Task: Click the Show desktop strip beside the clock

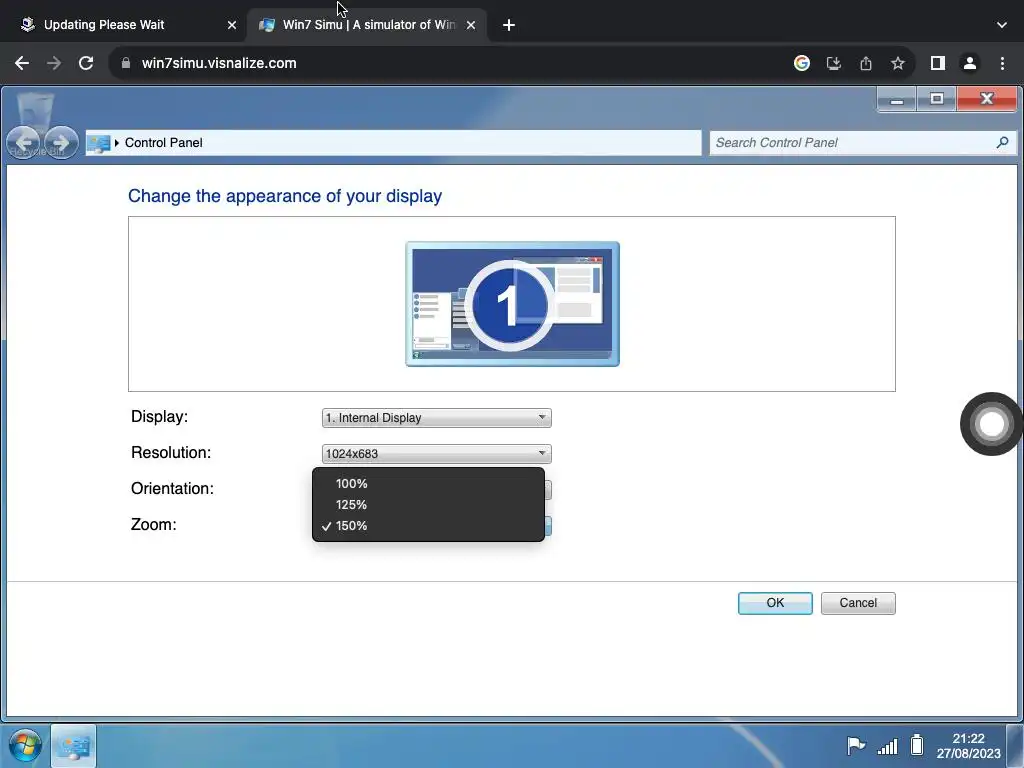Action: [1016, 746]
